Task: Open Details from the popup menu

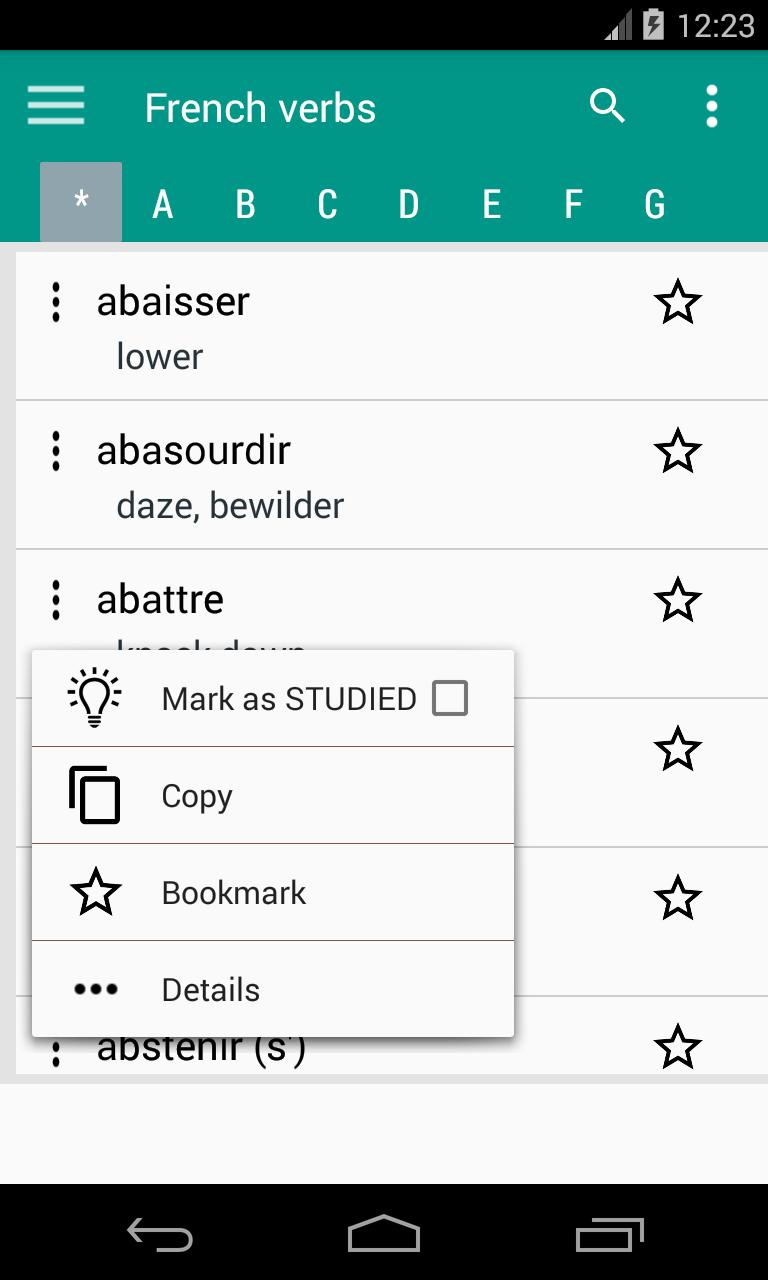Action: tap(273, 990)
